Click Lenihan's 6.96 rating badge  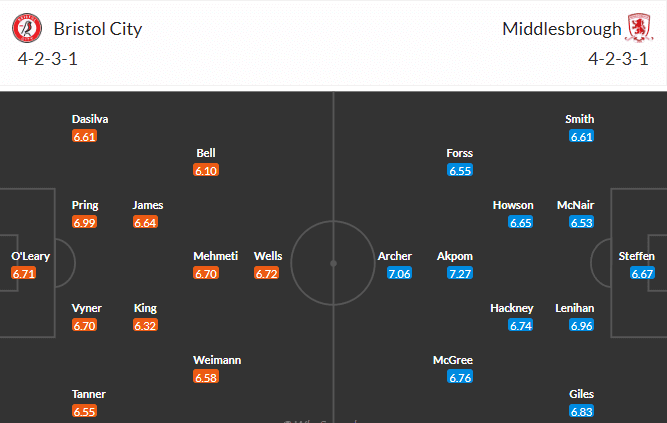[581, 326]
